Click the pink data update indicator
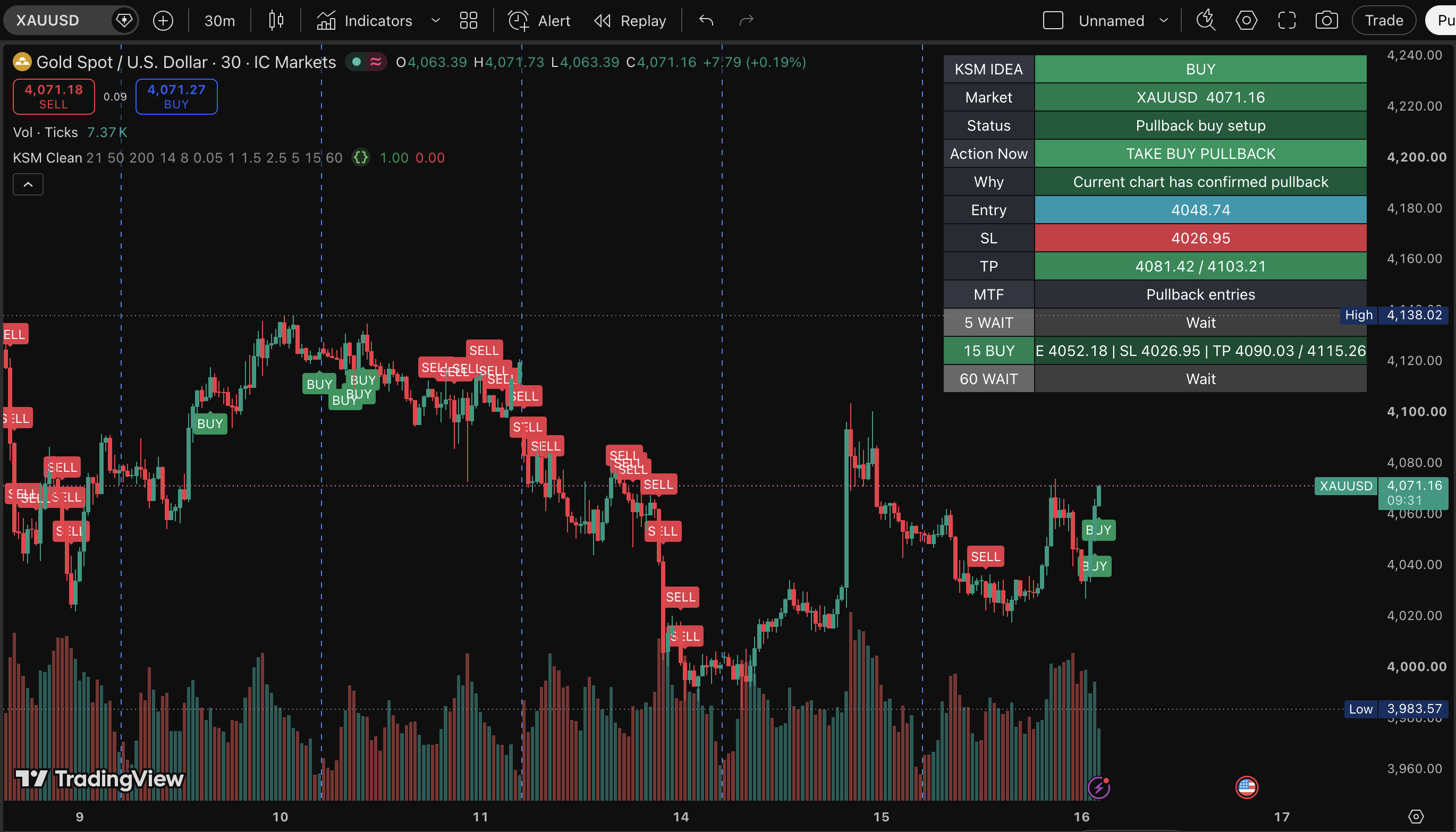Screen dimensions: 1456x832 point(376,62)
